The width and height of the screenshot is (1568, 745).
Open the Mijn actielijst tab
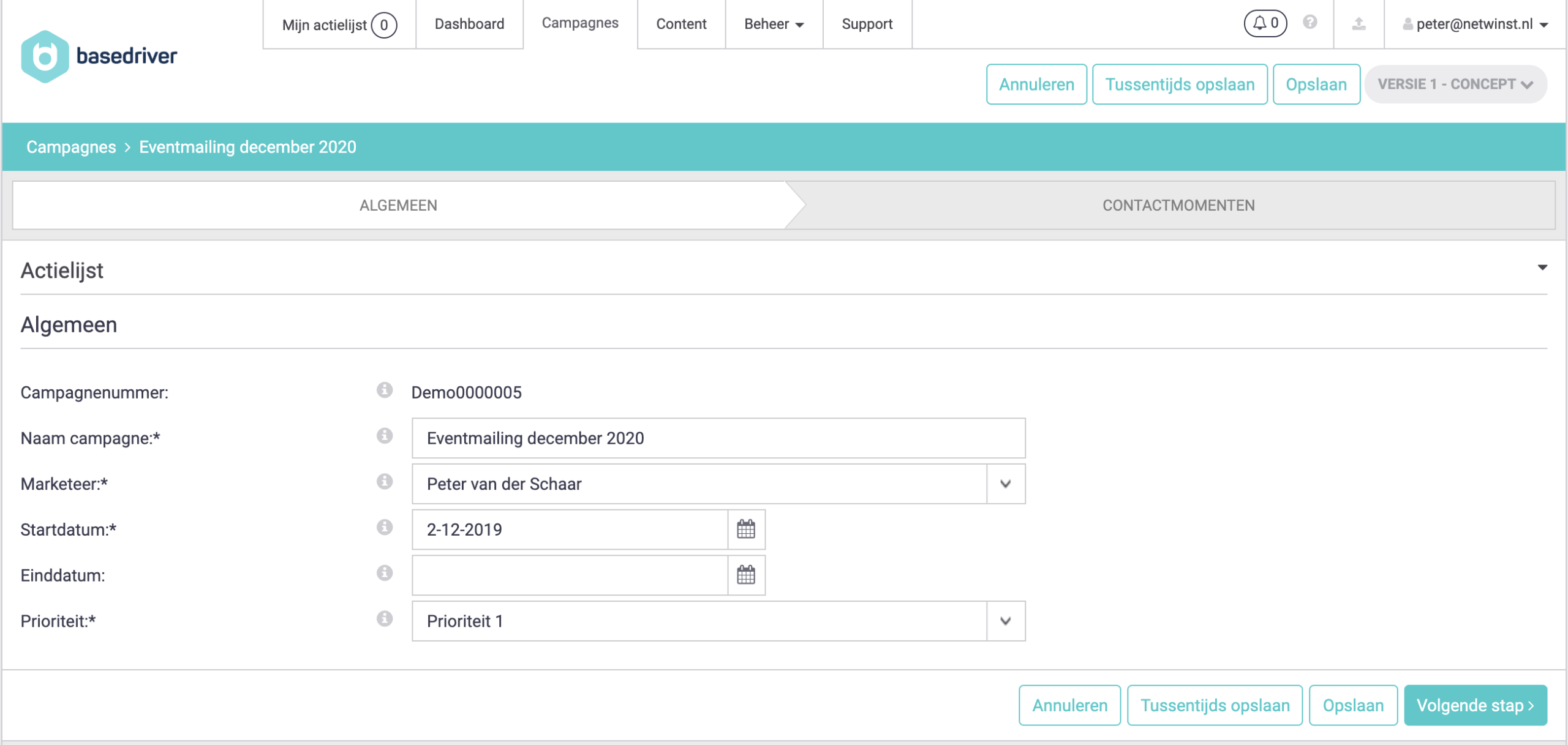[339, 24]
